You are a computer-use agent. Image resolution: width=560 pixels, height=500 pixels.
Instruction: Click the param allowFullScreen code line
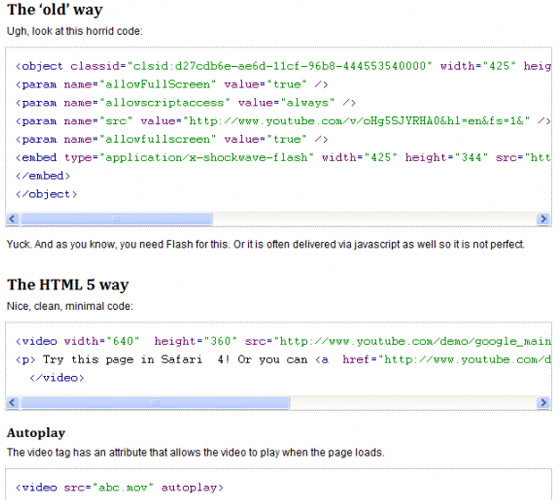pos(171,85)
